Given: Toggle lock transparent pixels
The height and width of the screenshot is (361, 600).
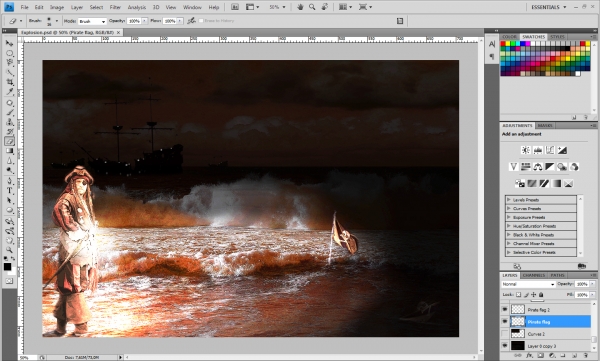Looking at the screenshot, I should tap(518, 295).
